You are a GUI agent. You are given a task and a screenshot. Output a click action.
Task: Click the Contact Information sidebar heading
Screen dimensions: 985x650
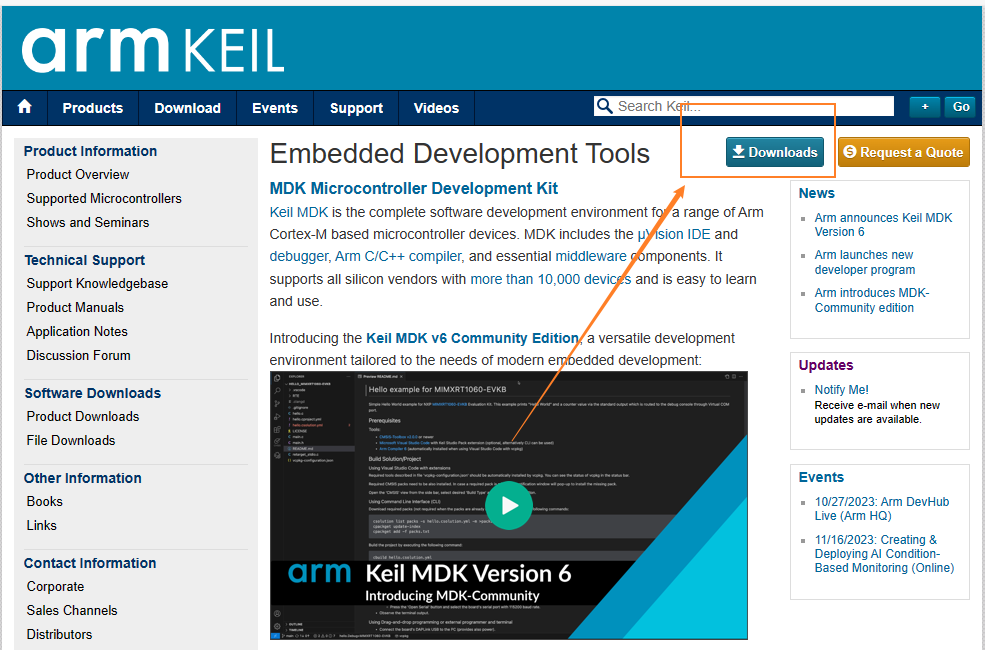(x=90, y=563)
